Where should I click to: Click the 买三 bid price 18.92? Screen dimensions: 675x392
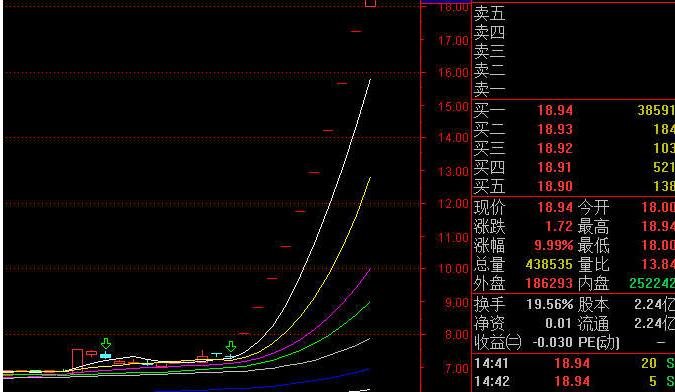(x=555, y=148)
